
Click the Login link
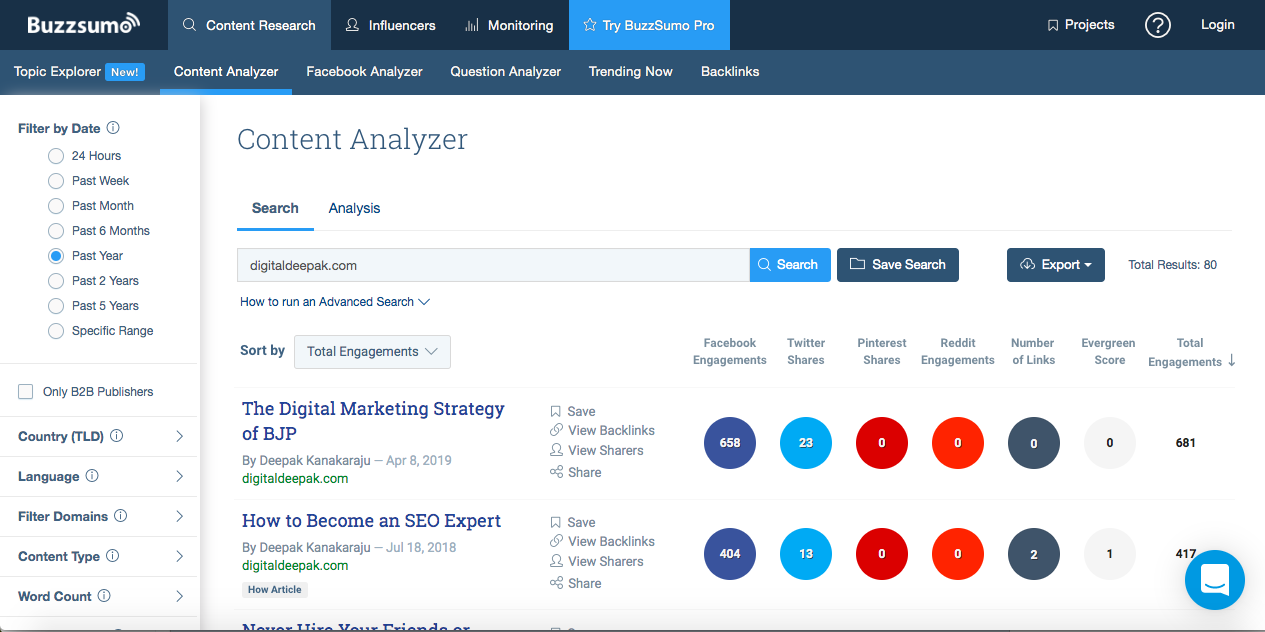click(1217, 25)
